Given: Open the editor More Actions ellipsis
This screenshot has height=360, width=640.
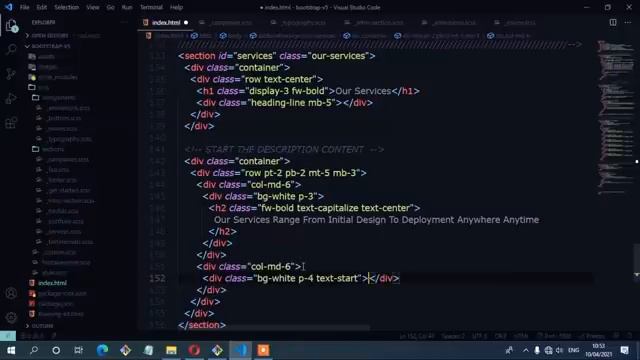Looking at the screenshot, I should (628, 22).
